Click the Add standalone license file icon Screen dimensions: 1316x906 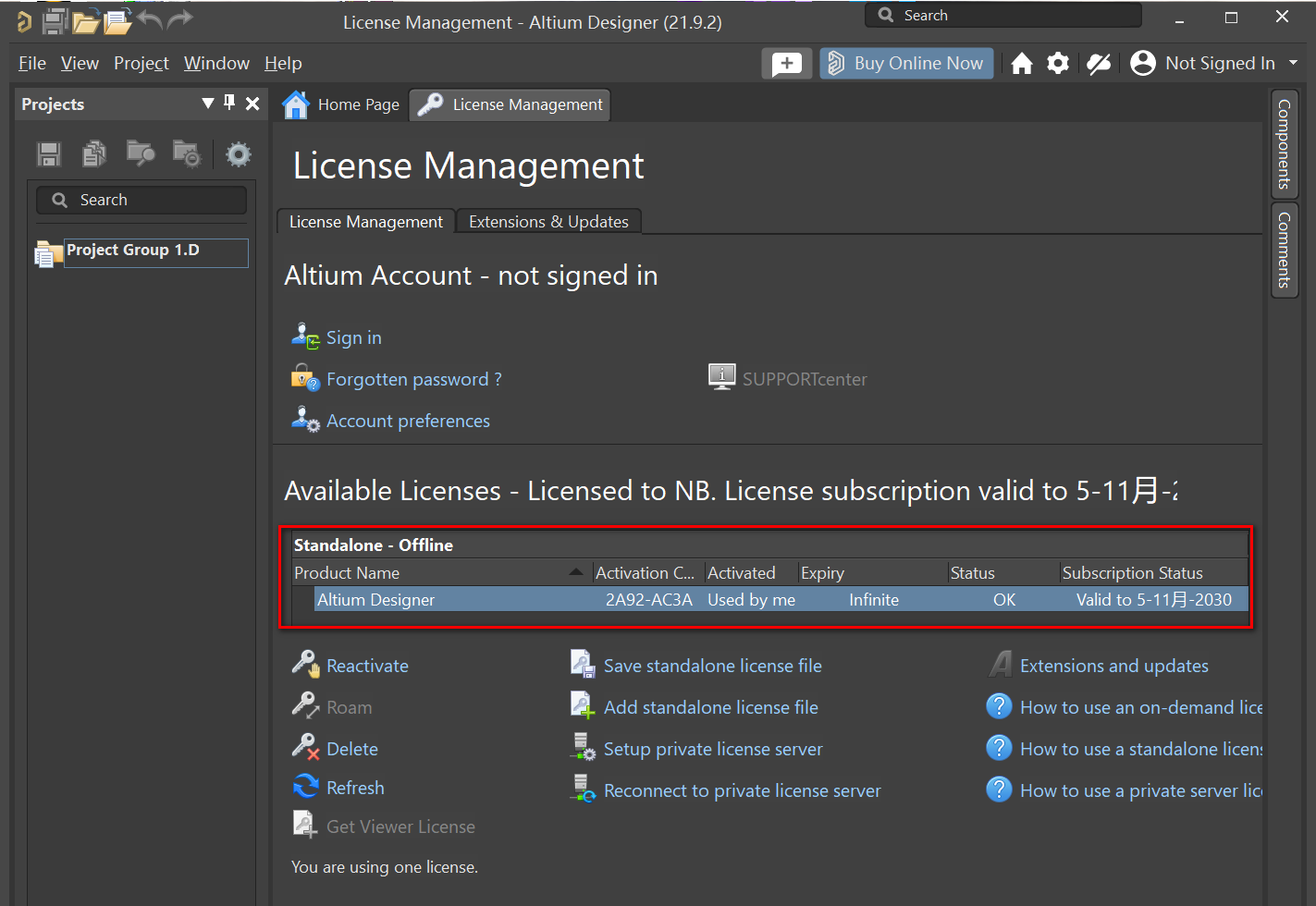(x=583, y=705)
